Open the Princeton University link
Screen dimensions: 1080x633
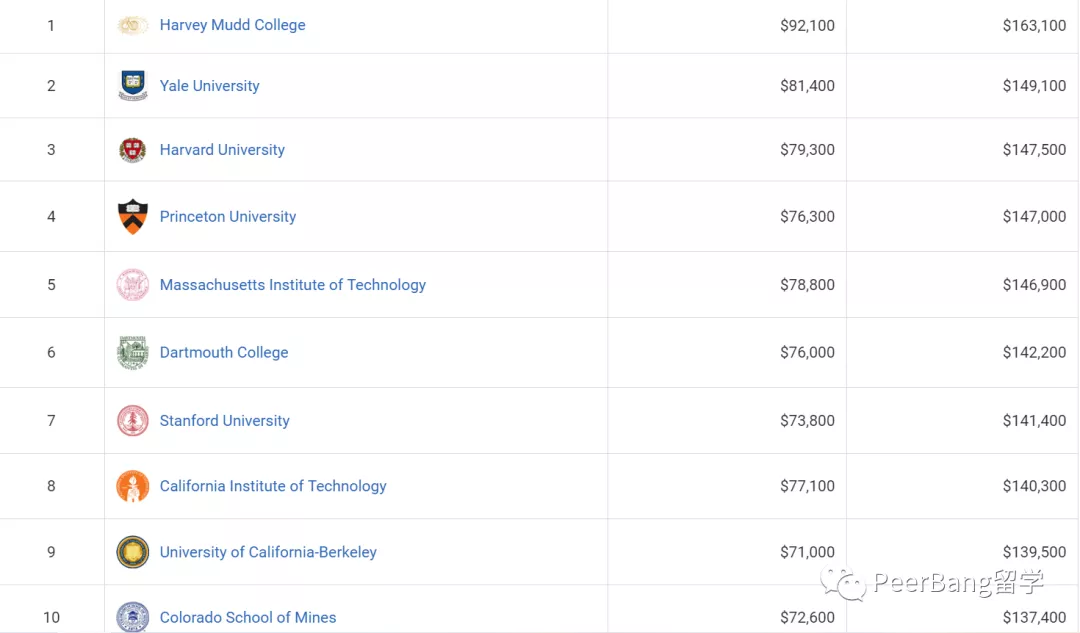coord(228,216)
